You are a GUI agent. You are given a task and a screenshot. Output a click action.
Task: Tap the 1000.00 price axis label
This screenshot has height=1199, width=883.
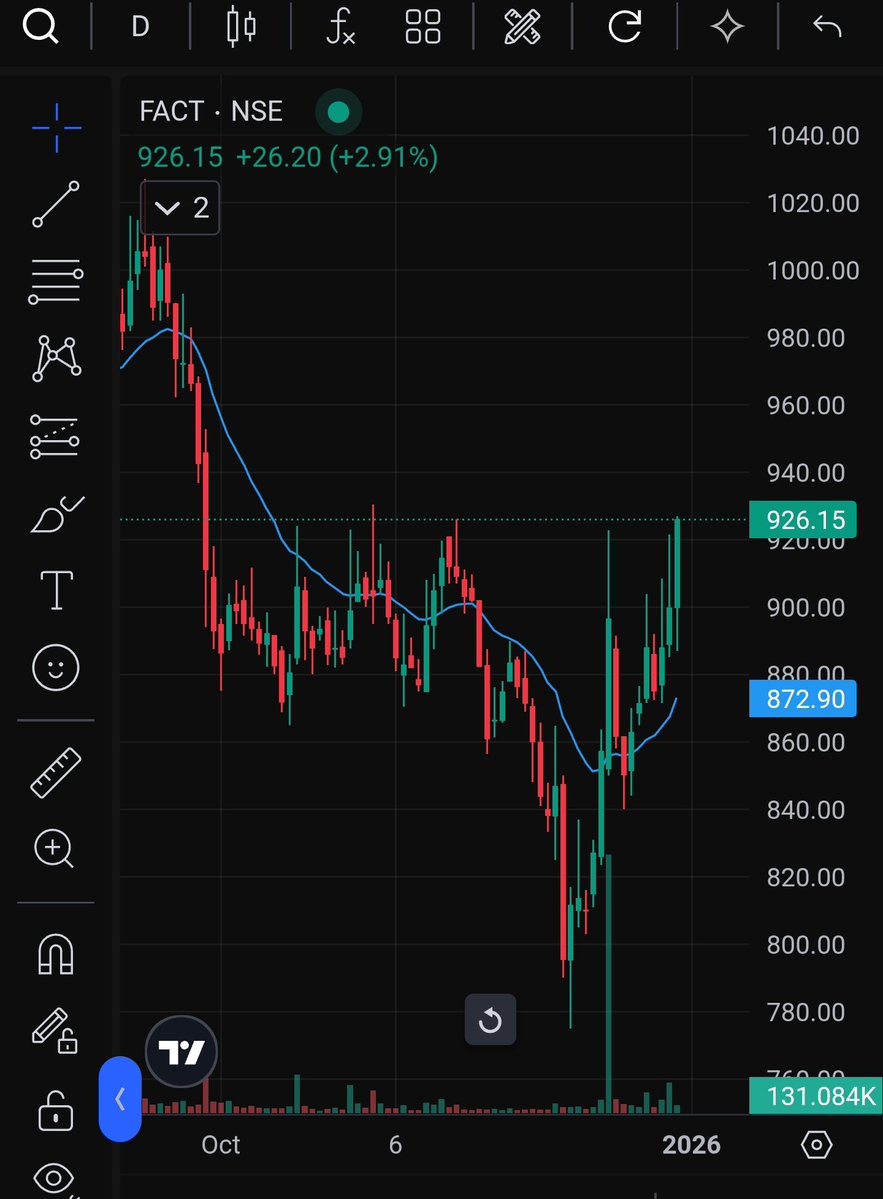[813, 271]
